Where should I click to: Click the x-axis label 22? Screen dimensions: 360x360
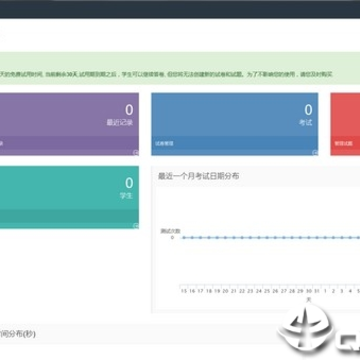(x=242, y=291)
